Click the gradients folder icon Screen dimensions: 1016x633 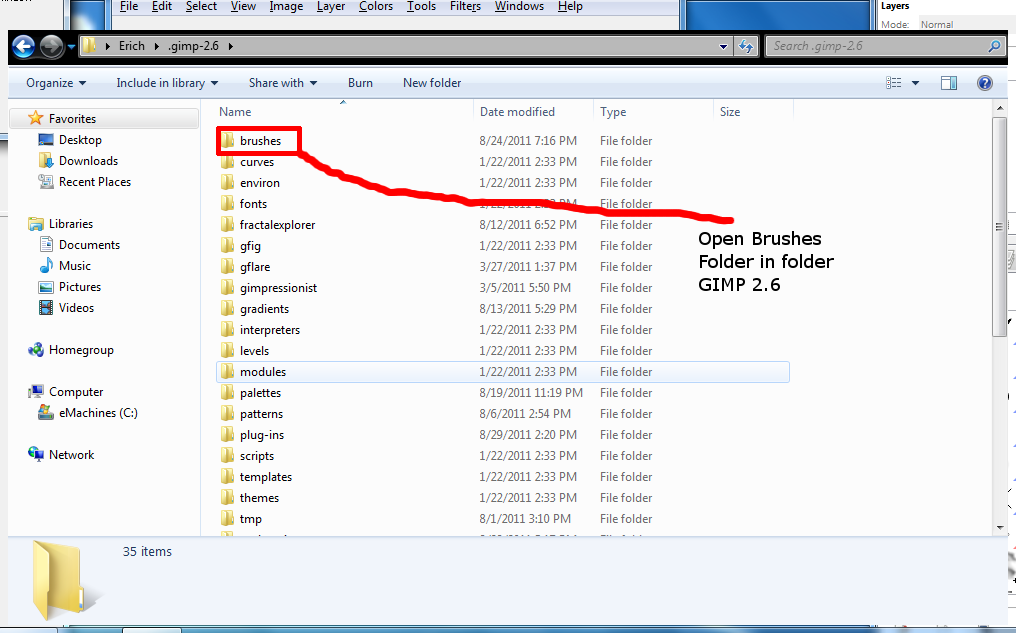pyautogui.click(x=227, y=309)
